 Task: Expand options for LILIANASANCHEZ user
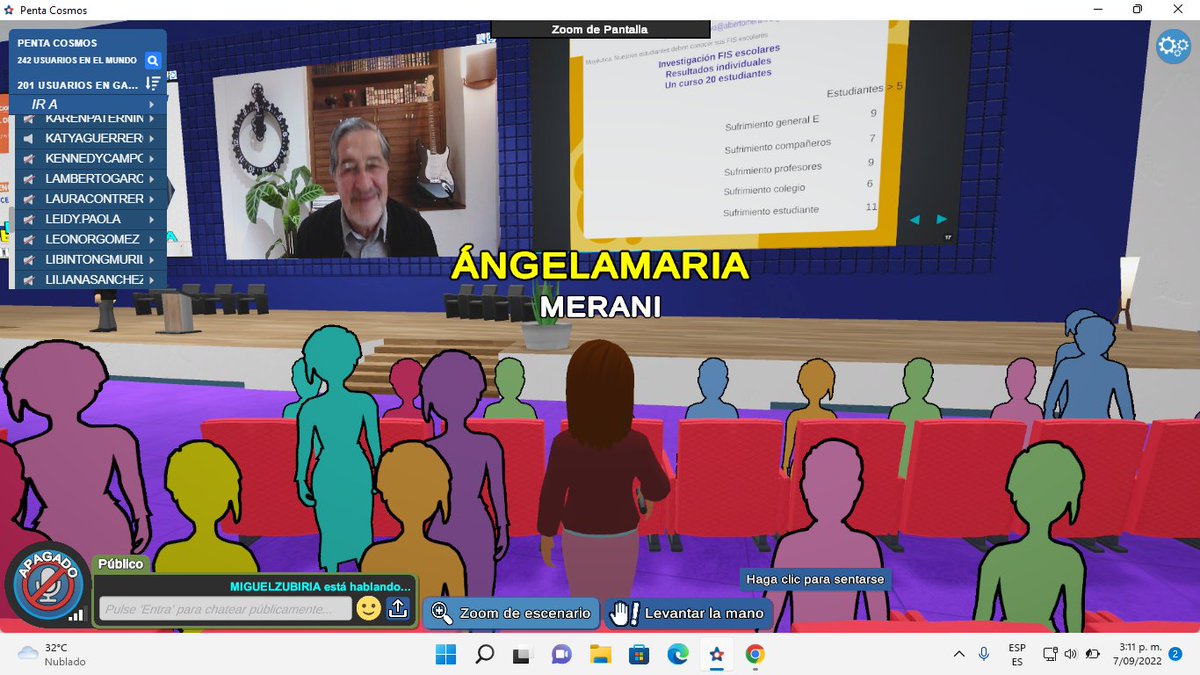[x=152, y=279]
